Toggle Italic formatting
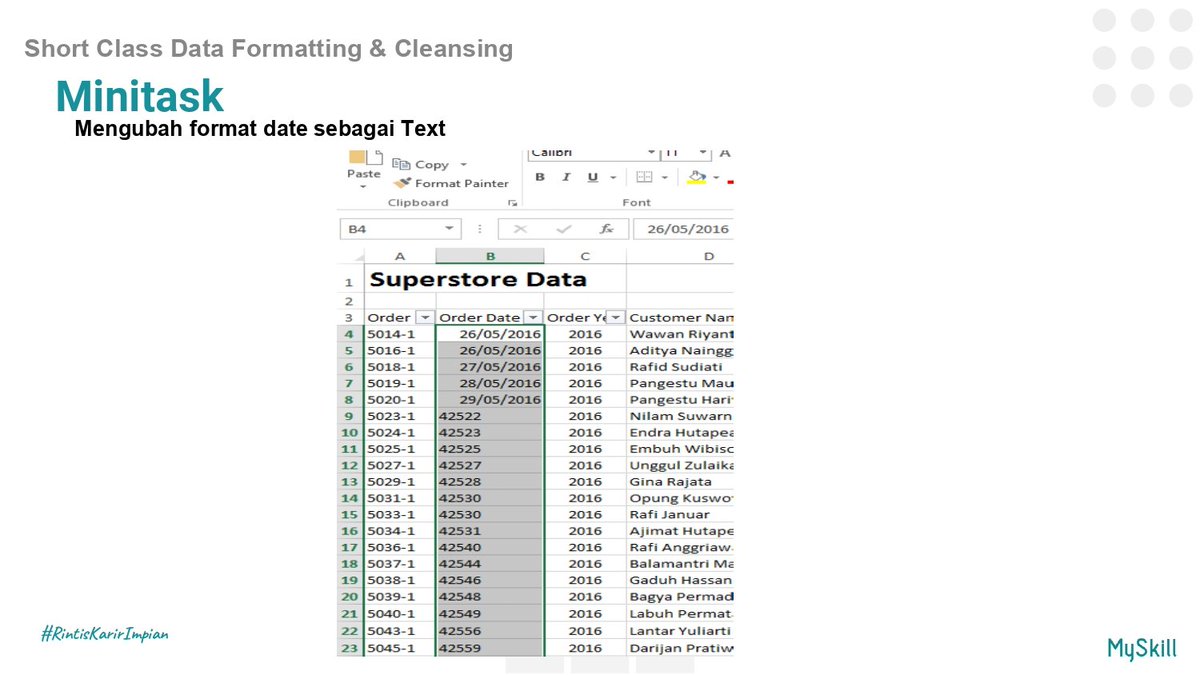Image resolution: width=1200 pixels, height=675 pixels. click(x=566, y=177)
